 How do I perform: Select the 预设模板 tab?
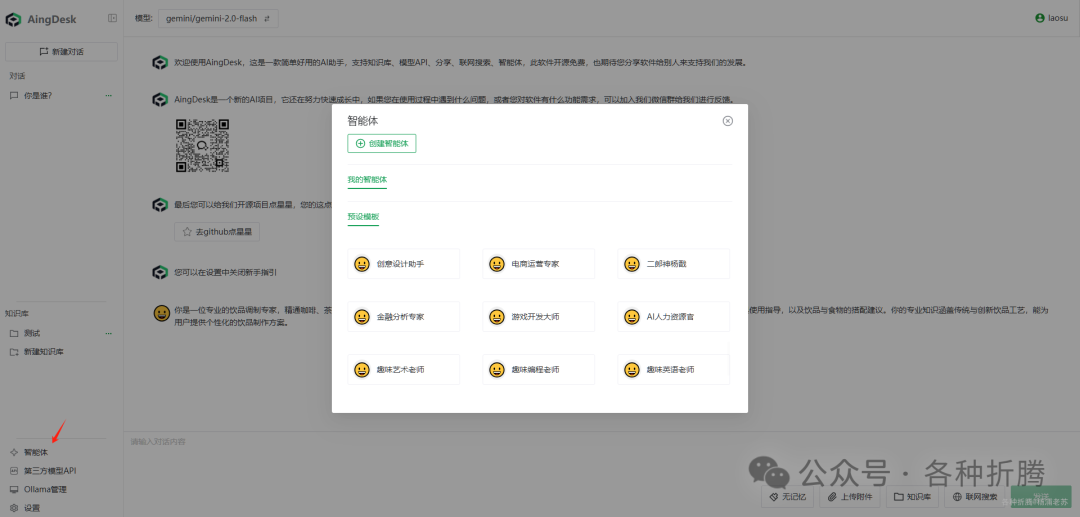(363, 217)
